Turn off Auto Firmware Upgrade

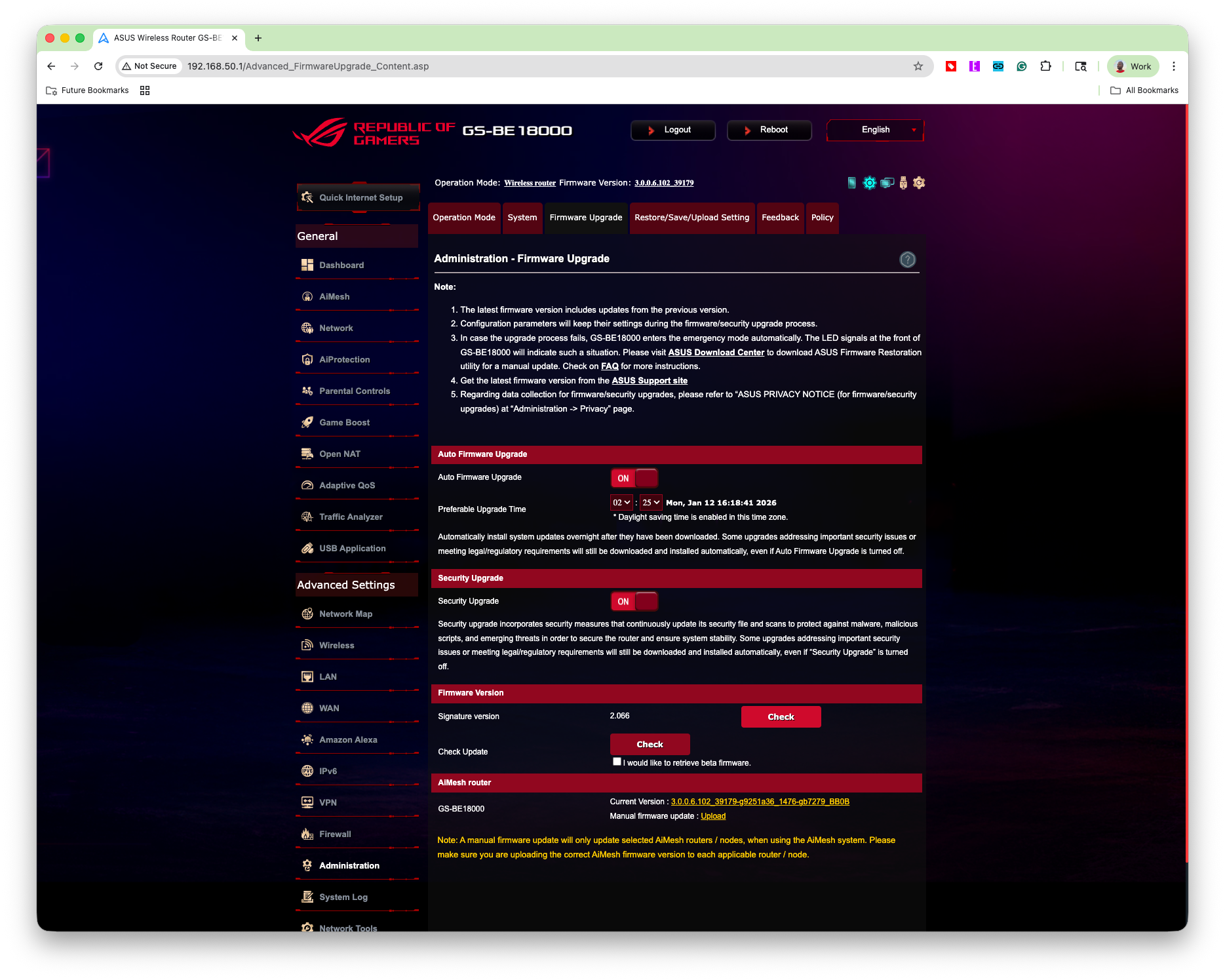click(x=633, y=478)
